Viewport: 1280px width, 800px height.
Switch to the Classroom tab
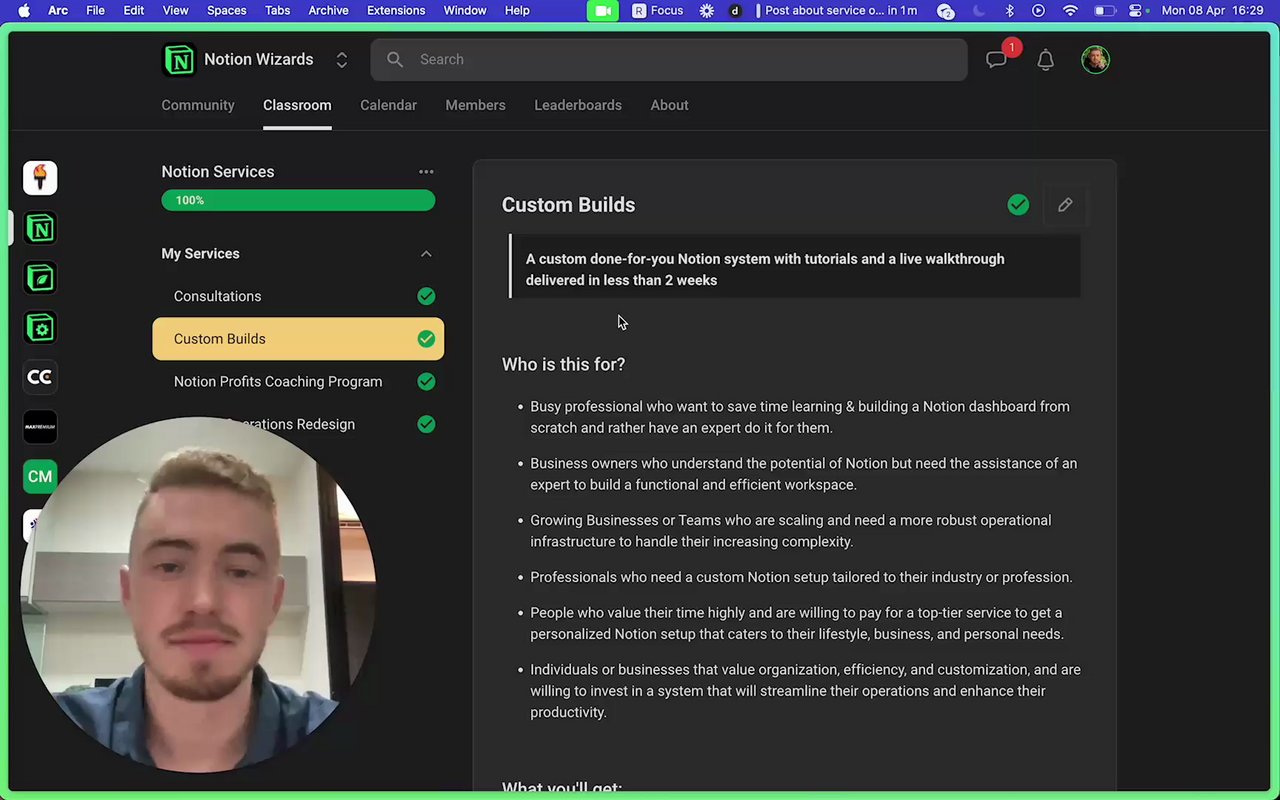(x=297, y=105)
